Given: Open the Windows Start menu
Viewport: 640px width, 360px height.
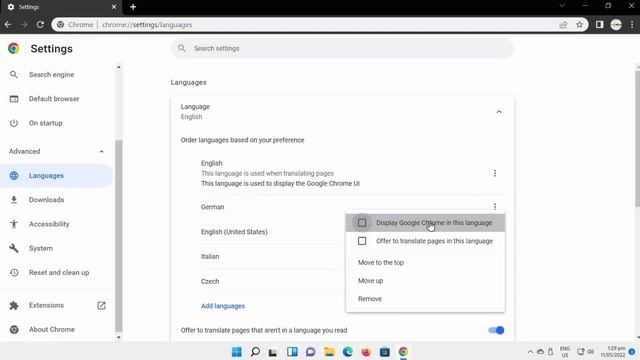Looking at the screenshot, I should click(x=237, y=352).
